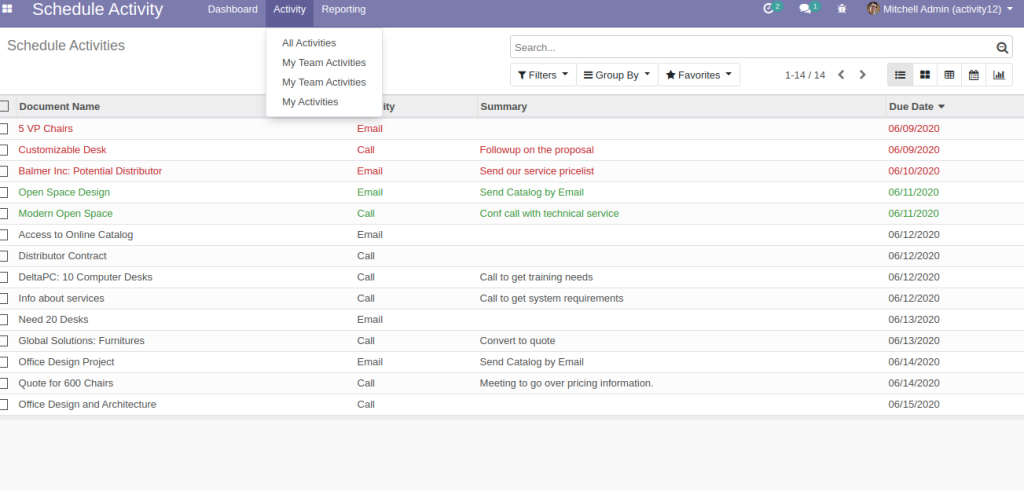The height and width of the screenshot is (491, 1024).
Task: Check the Need 20 Desks checkbox
Action: pyautogui.click(x=4, y=320)
